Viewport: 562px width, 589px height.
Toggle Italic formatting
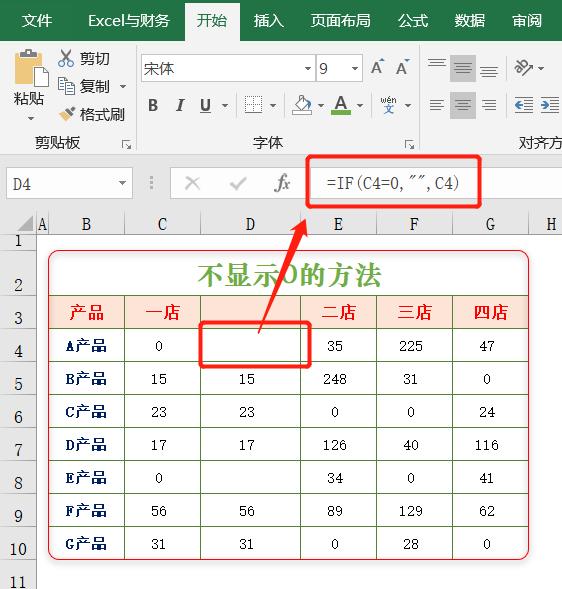pos(180,105)
